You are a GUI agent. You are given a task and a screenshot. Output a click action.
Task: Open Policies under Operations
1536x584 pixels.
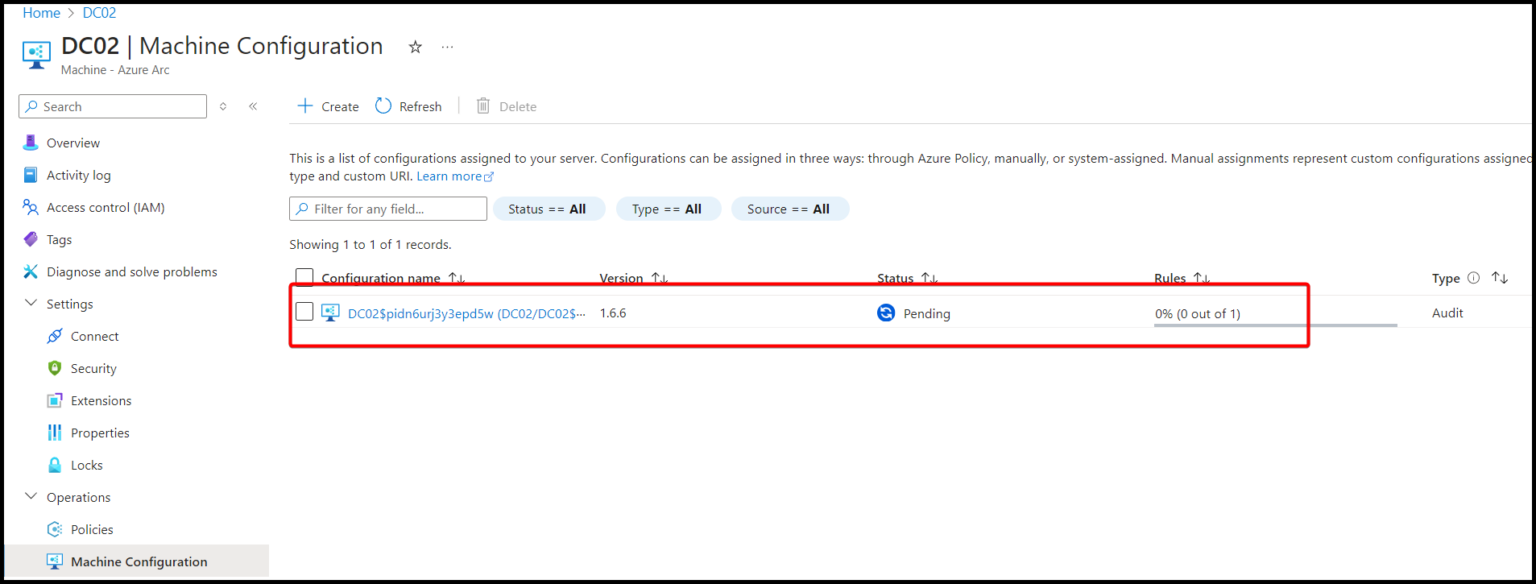click(90, 529)
